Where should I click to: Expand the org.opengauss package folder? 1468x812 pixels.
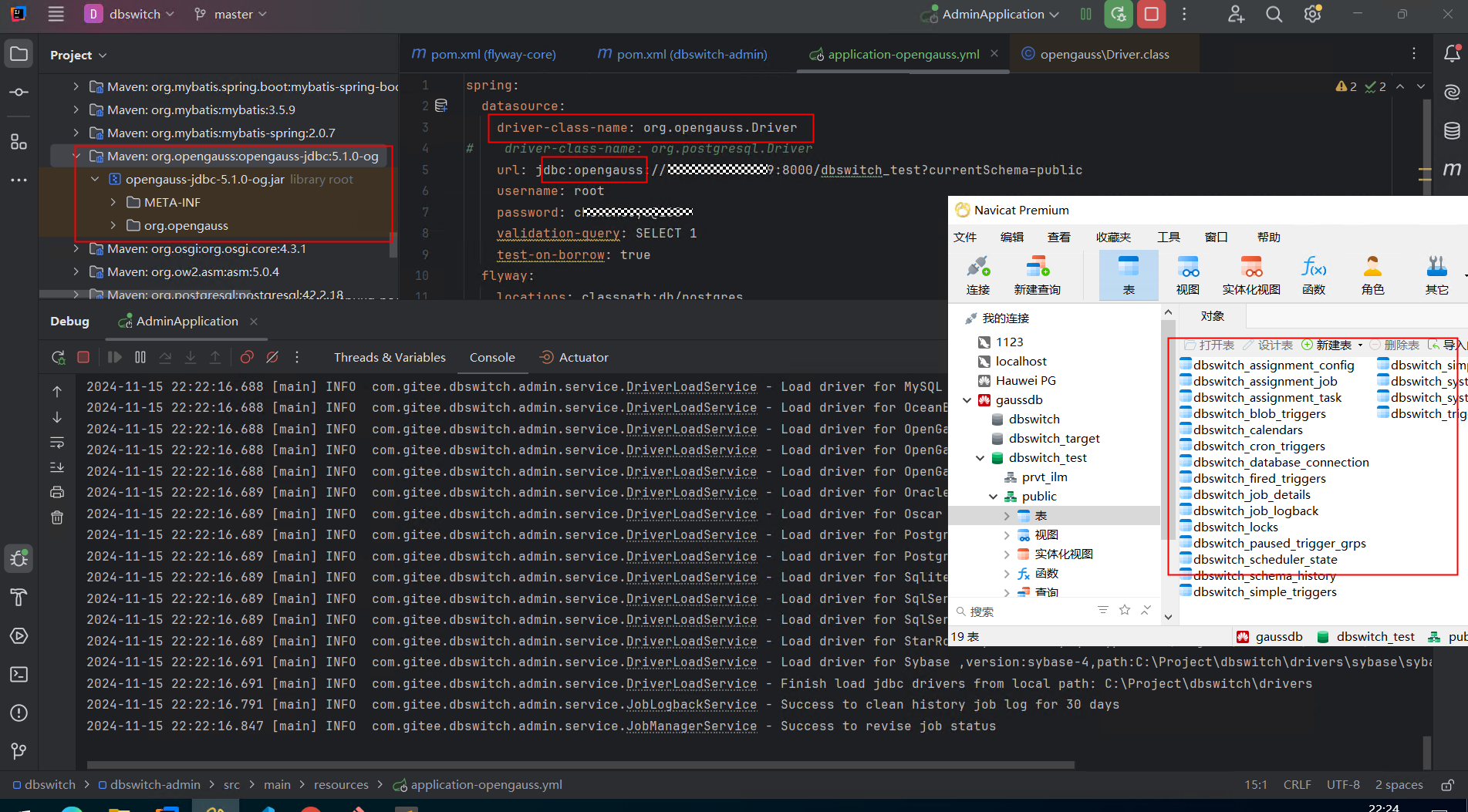click(113, 225)
